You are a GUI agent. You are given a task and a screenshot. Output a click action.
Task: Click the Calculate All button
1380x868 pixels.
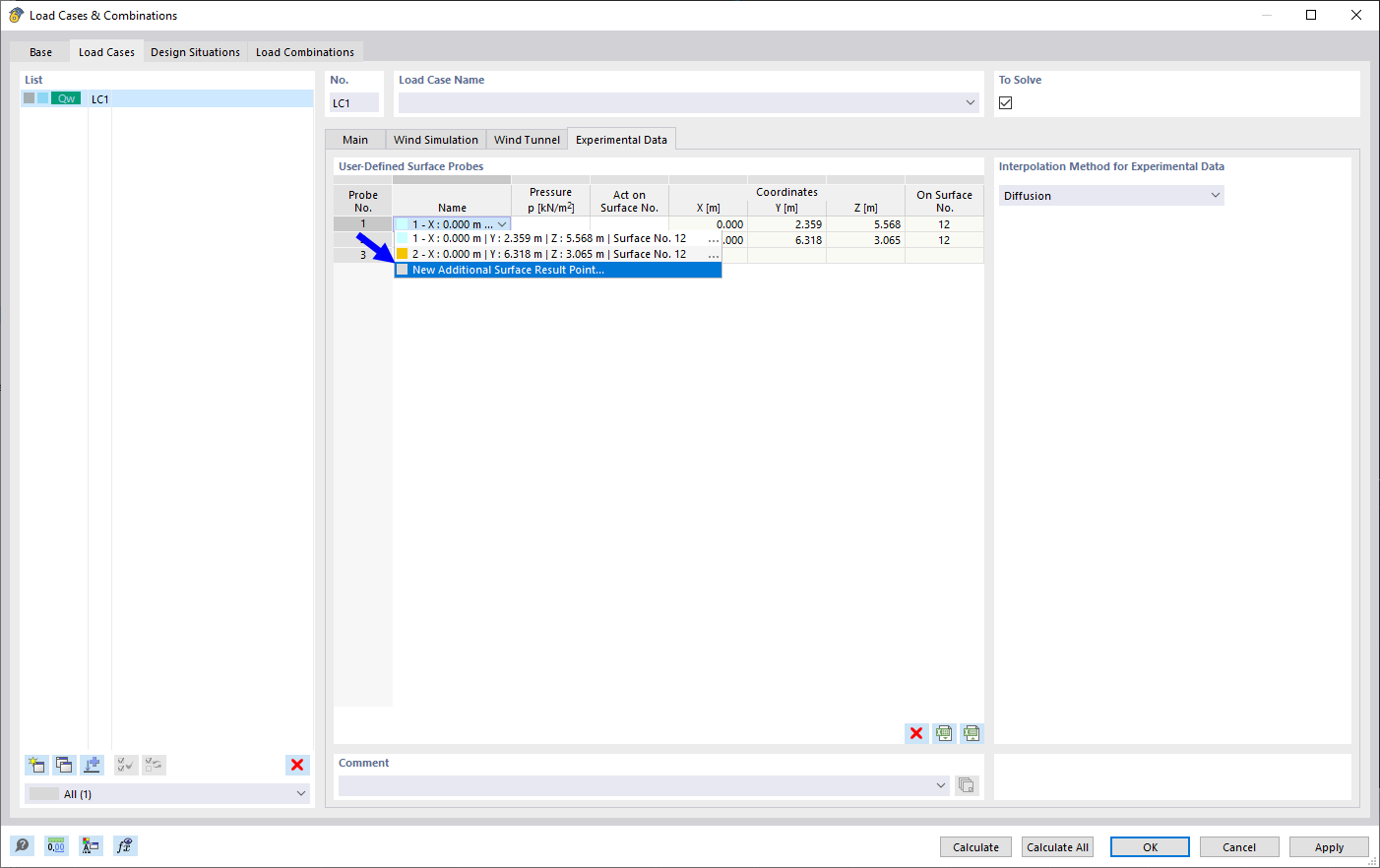[x=1057, y=847]
